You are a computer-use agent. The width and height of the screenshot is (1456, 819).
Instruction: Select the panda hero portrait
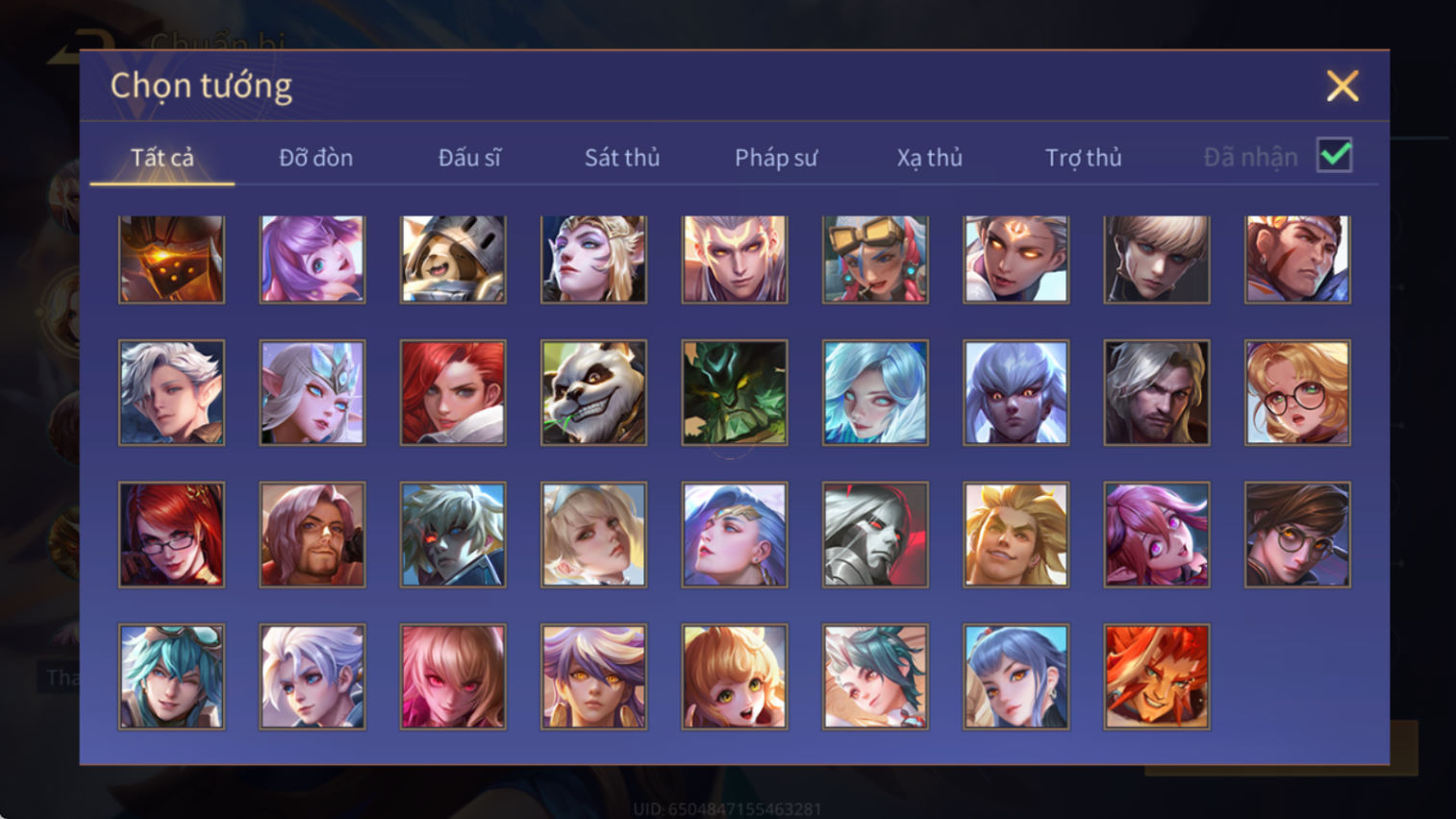(593, 392)
